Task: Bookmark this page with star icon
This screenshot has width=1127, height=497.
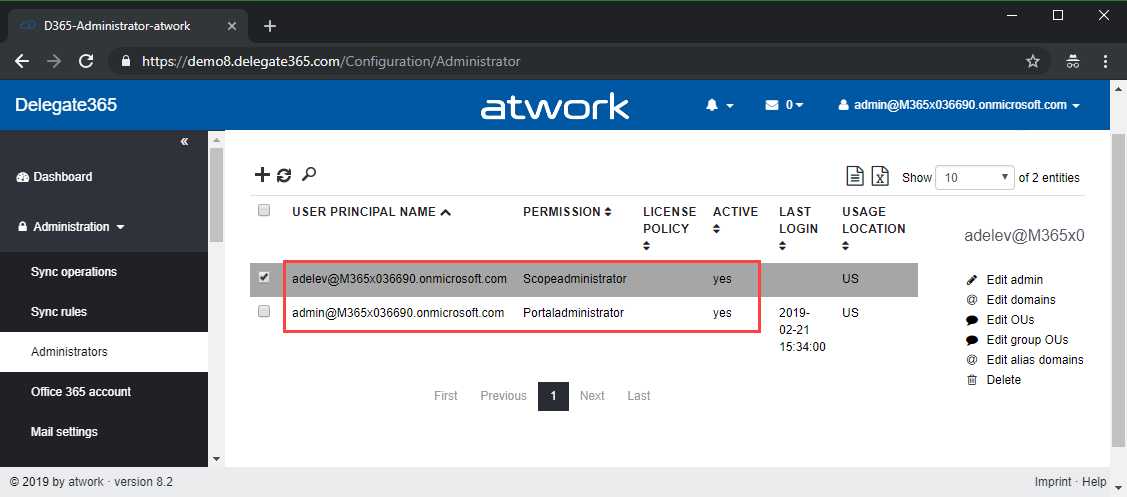Action: click(x=1033, y=62)
